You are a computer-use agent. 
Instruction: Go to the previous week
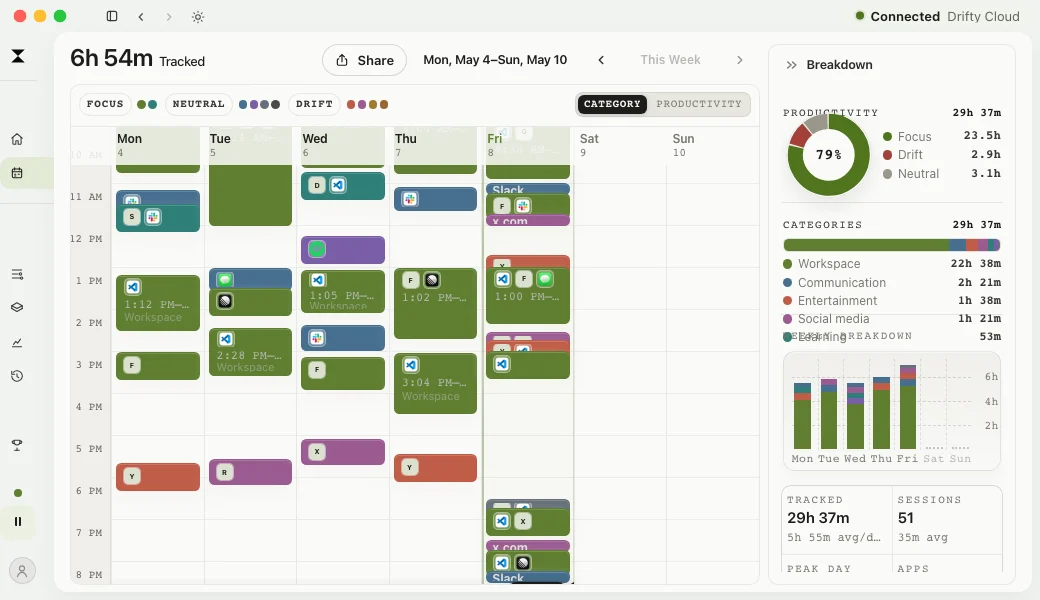[x=601, y=60]
